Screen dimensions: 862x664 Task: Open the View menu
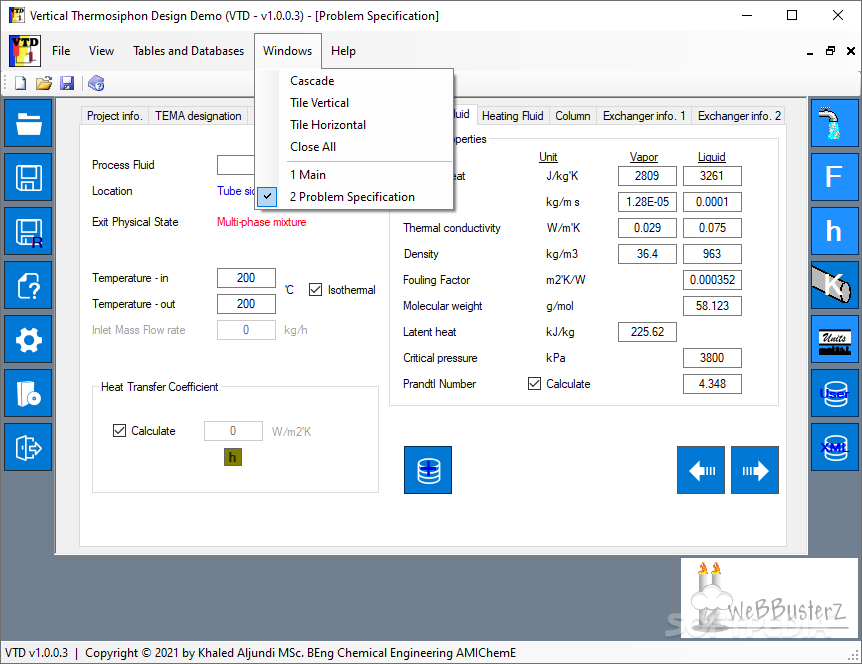101,51
